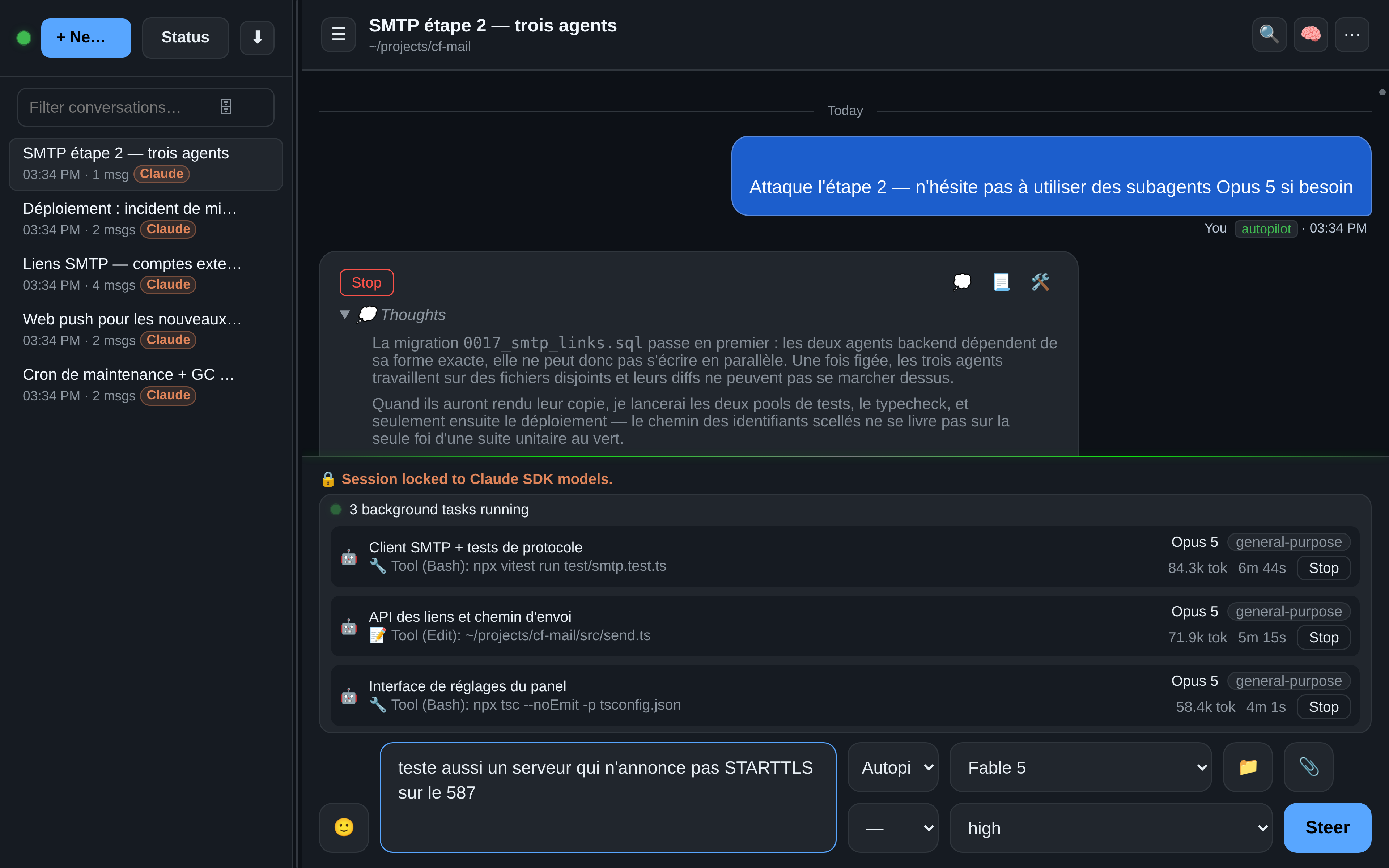Image resolution: width=1389 pixels, height=868 pixels.
Task: Open the hamburger sidebar menu
Action: (339, 34)
